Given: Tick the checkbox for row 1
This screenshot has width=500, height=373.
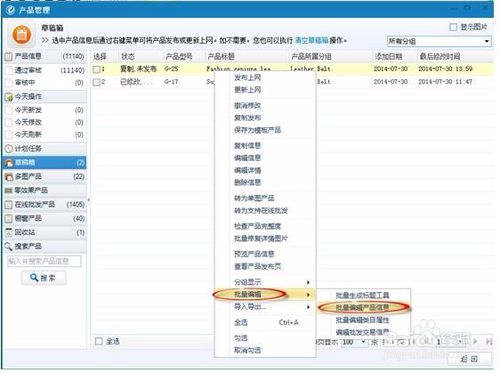Looking at the screenshot, I should tap(96, 69).
